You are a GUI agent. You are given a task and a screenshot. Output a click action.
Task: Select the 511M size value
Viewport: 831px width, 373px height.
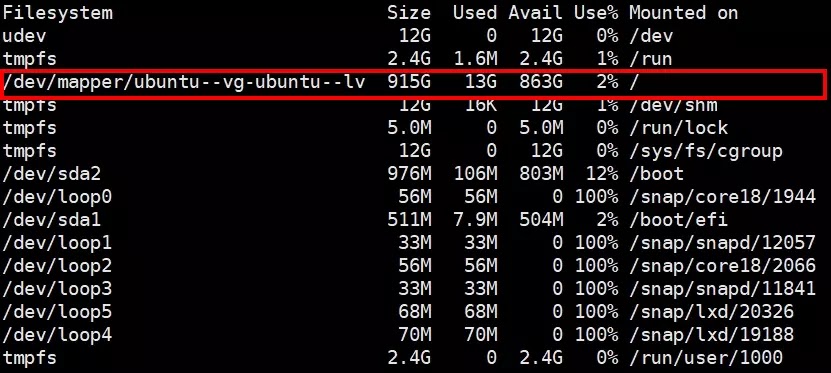click(x=409, y=220)
